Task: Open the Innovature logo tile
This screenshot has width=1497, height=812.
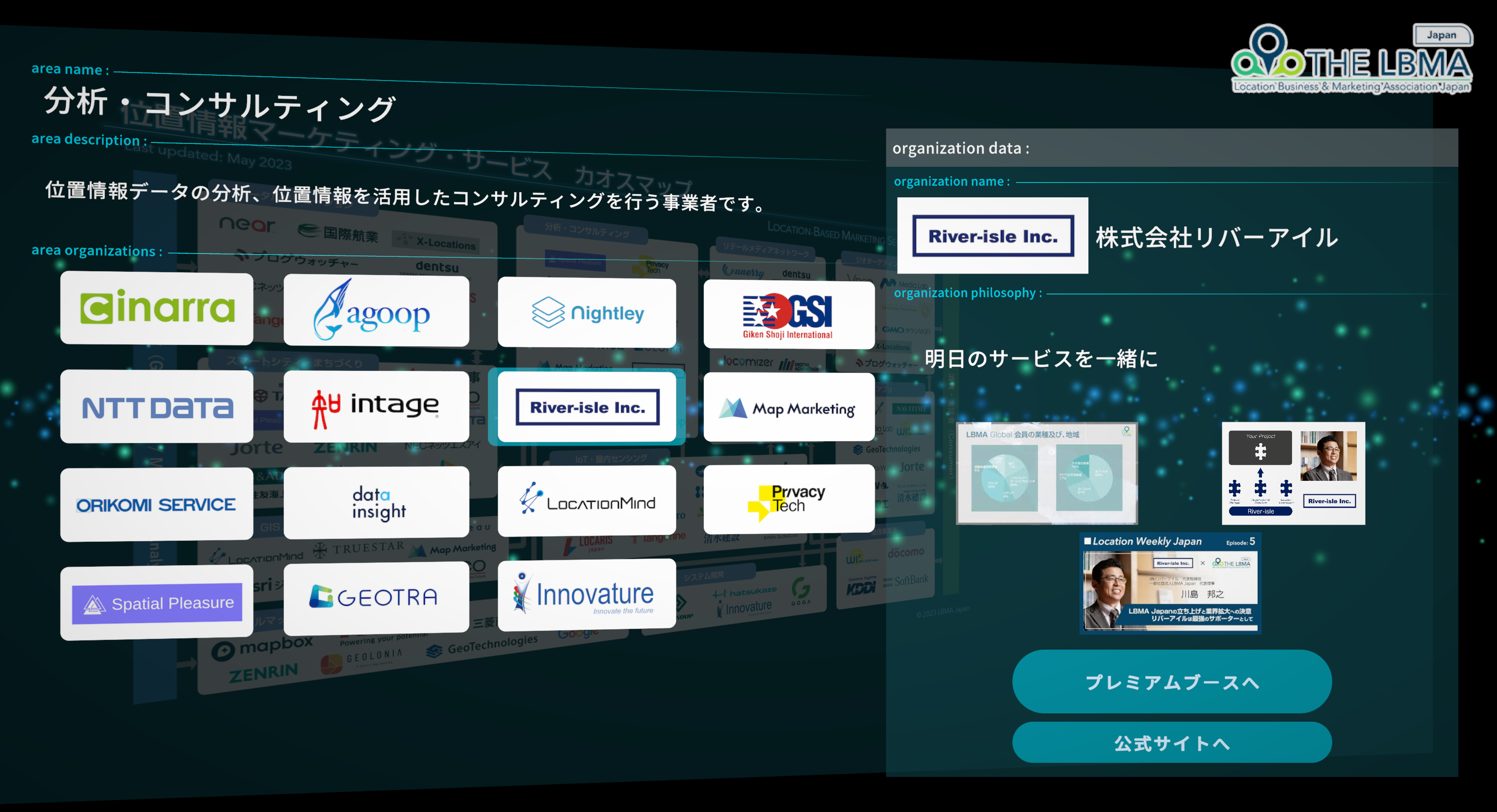Action: 587,595
